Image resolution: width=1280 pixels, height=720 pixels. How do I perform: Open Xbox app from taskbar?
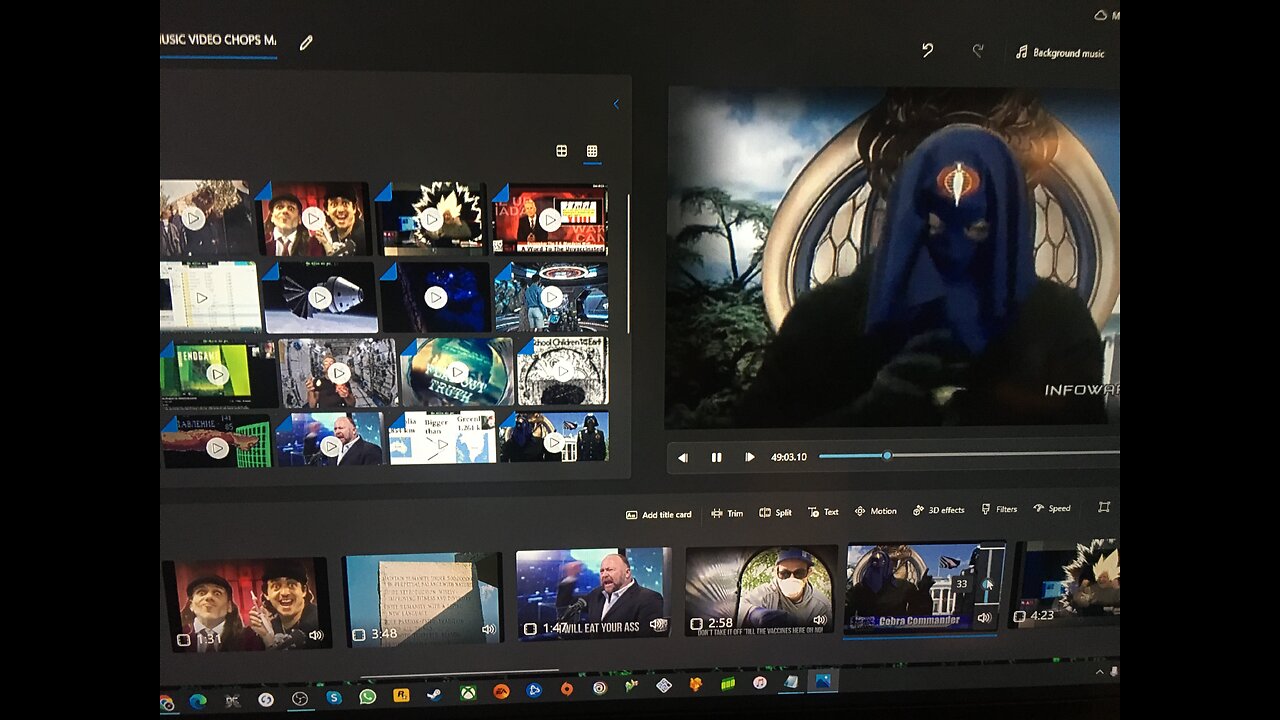point(467,692)
